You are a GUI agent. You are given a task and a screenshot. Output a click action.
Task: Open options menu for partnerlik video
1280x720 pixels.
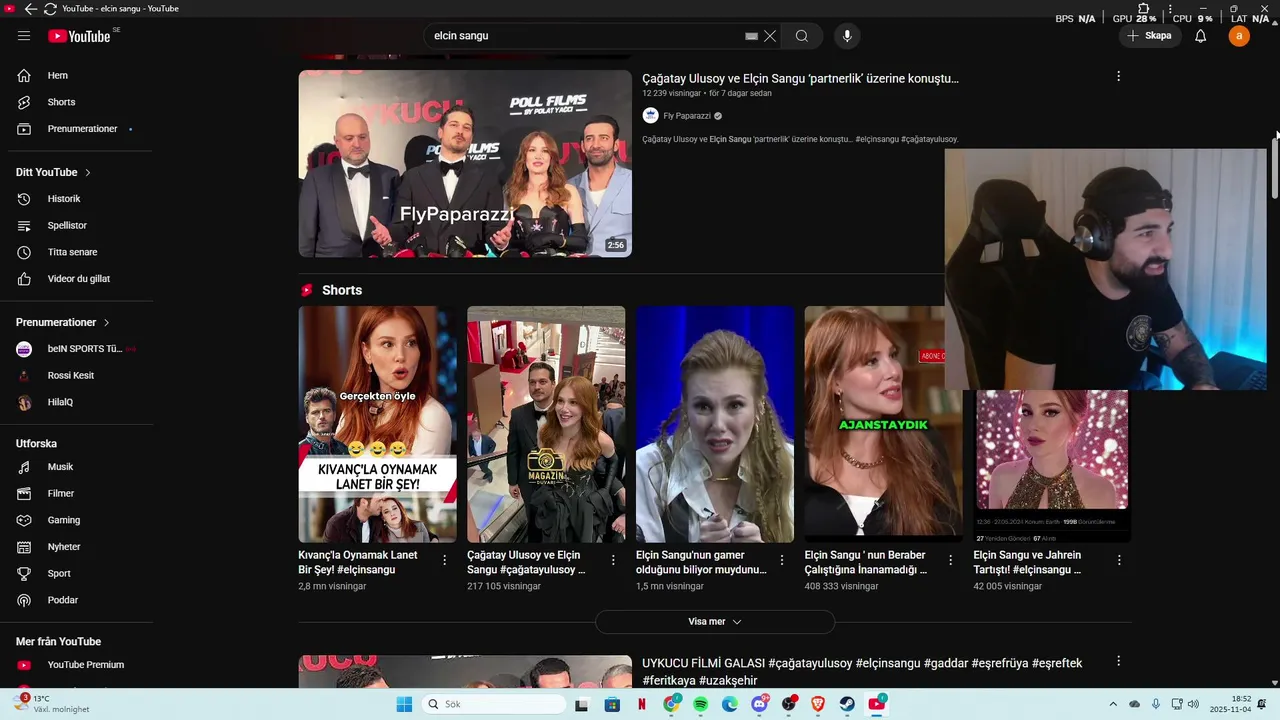coord(1118,76)
